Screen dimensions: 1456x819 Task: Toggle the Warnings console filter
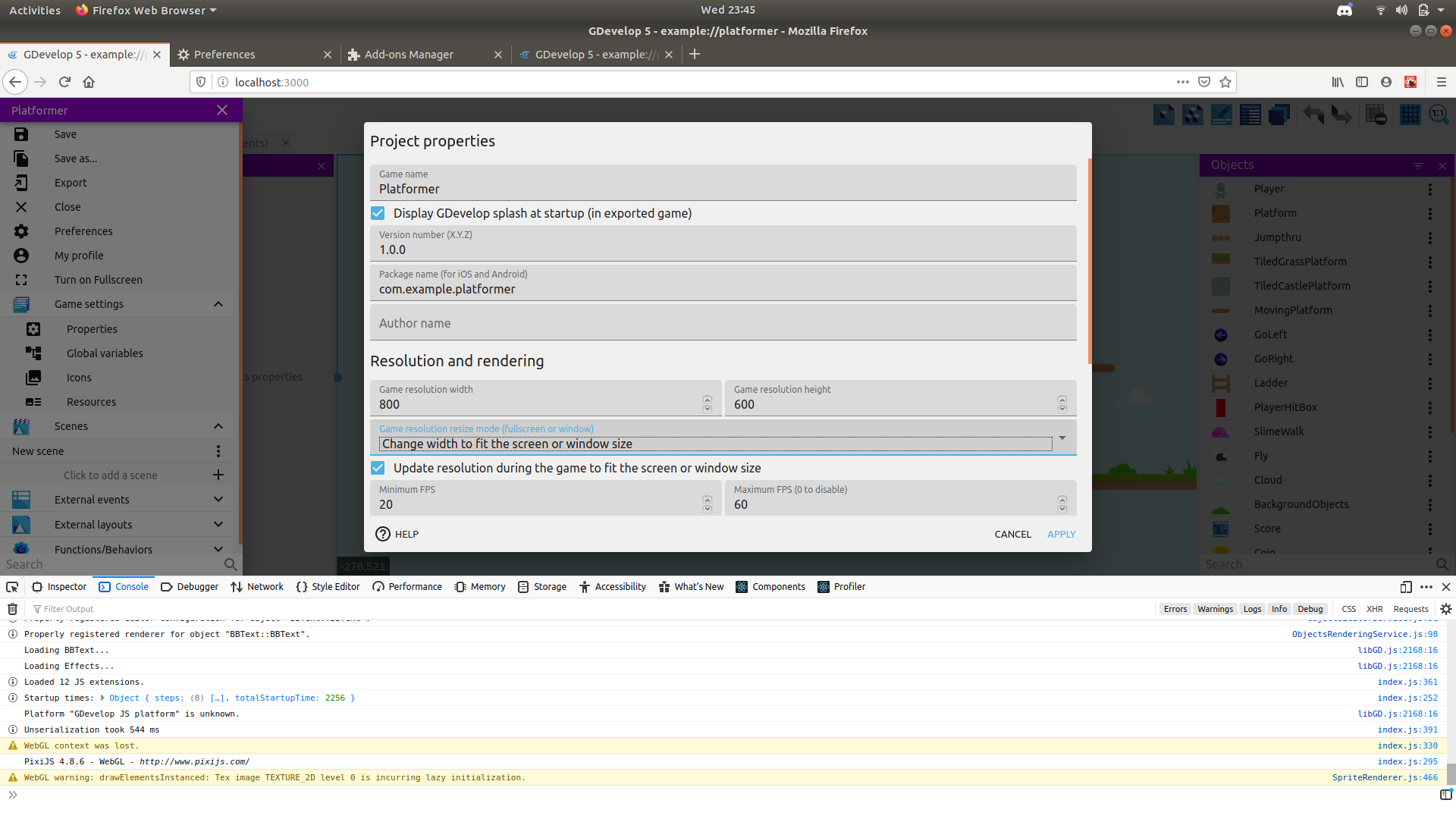(1215, 609)
